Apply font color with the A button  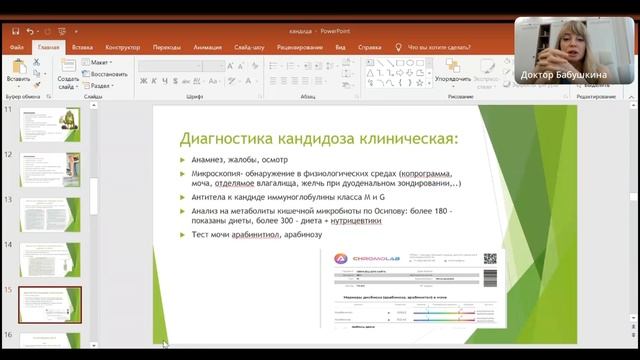248,81
